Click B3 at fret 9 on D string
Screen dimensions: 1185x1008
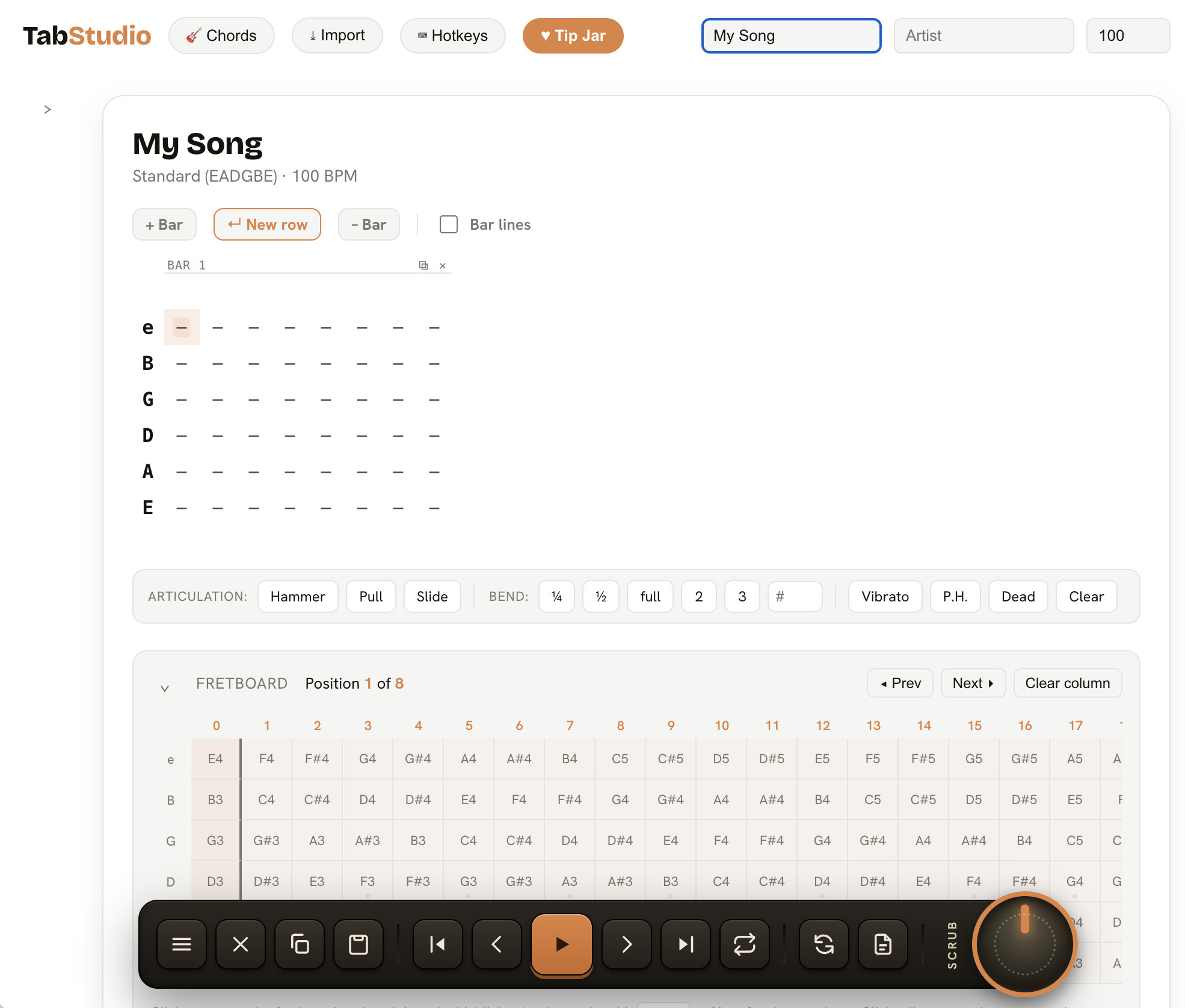671,881
